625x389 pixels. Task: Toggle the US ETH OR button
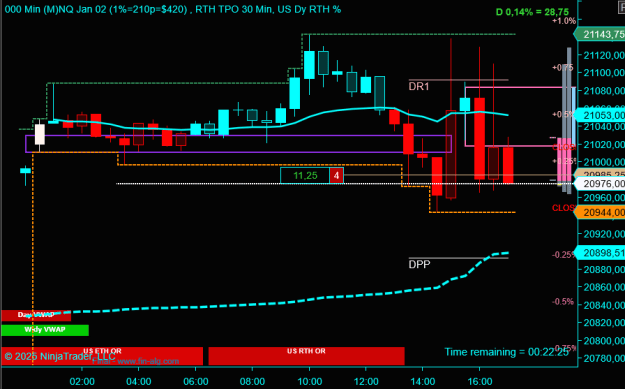click(102, 356)
